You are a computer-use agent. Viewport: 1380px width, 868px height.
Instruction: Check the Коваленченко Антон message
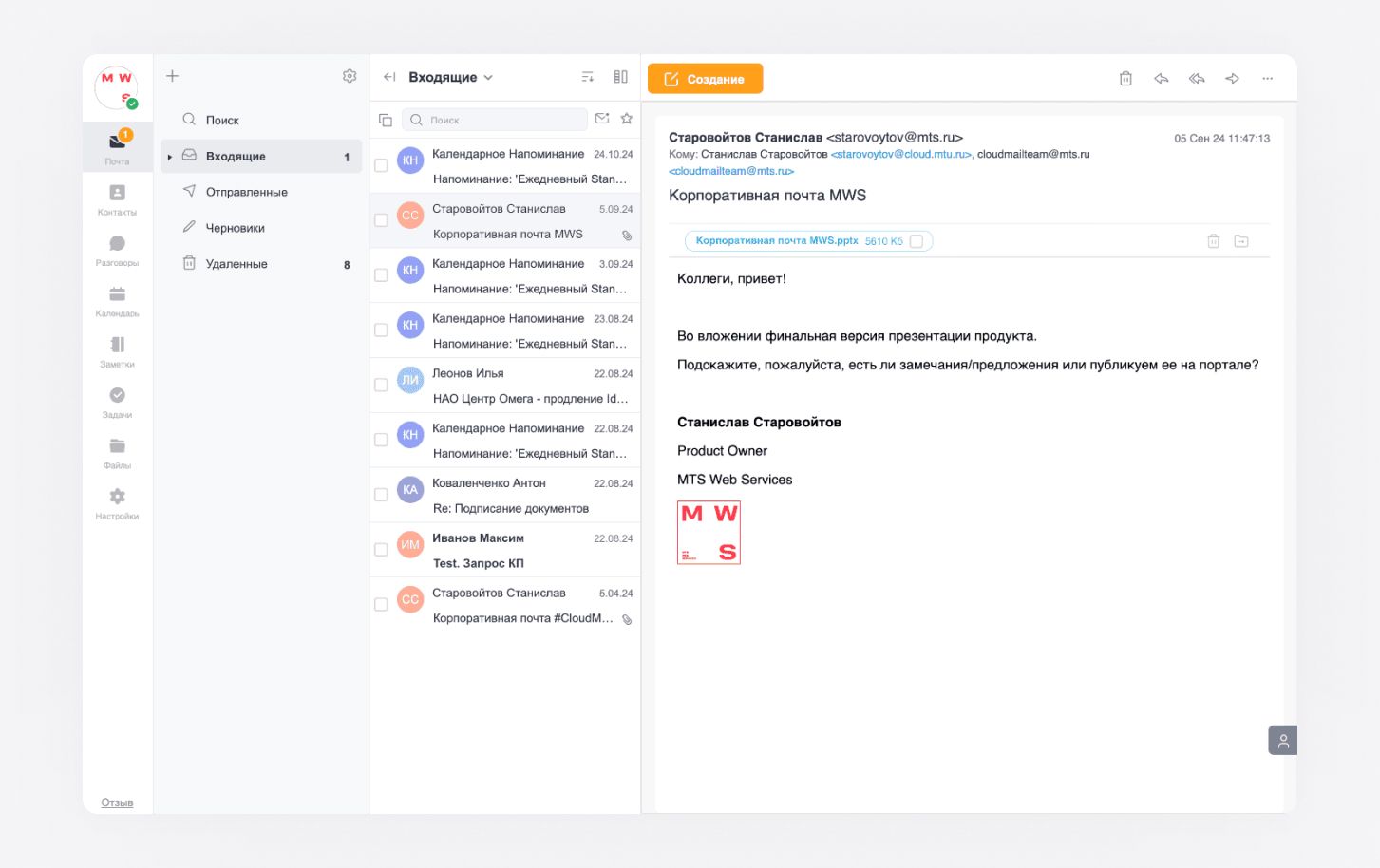pyautogui.click(x=381, y=495)
